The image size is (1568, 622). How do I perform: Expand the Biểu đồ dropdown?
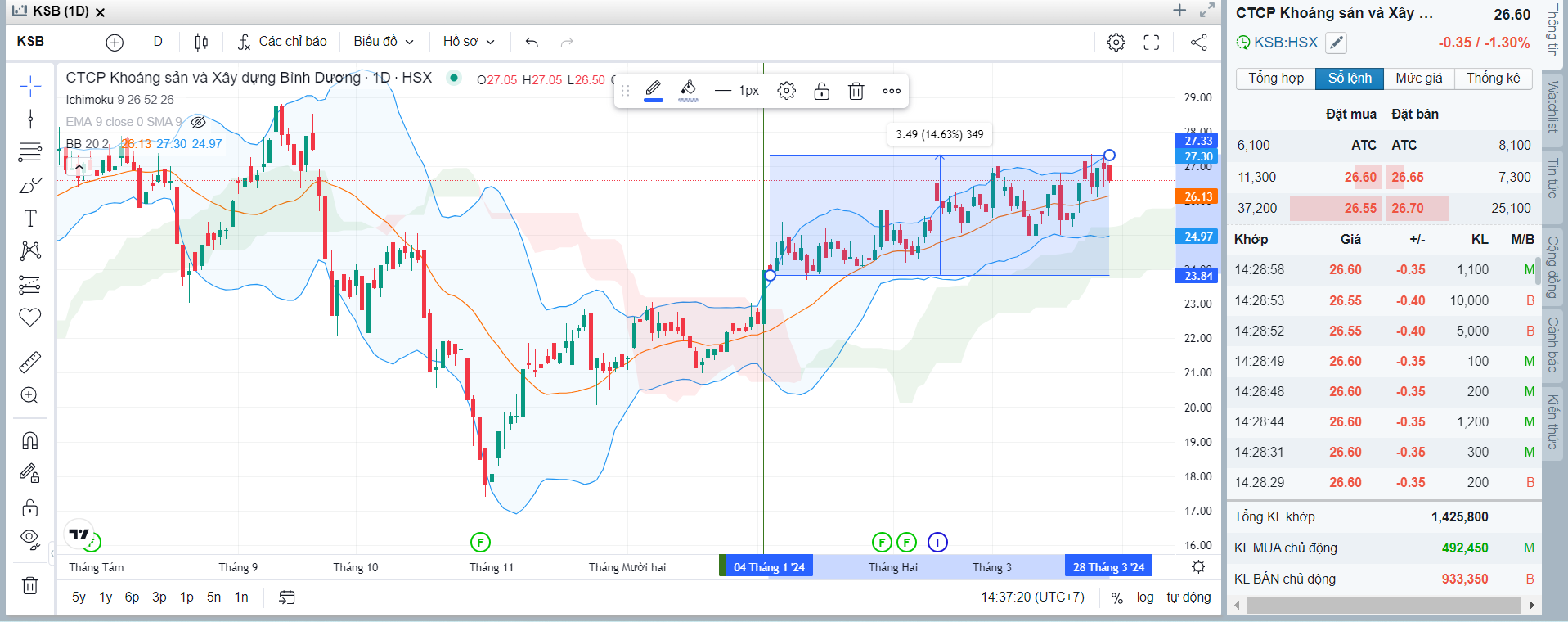pyautogui.click(x=384, y=42)
